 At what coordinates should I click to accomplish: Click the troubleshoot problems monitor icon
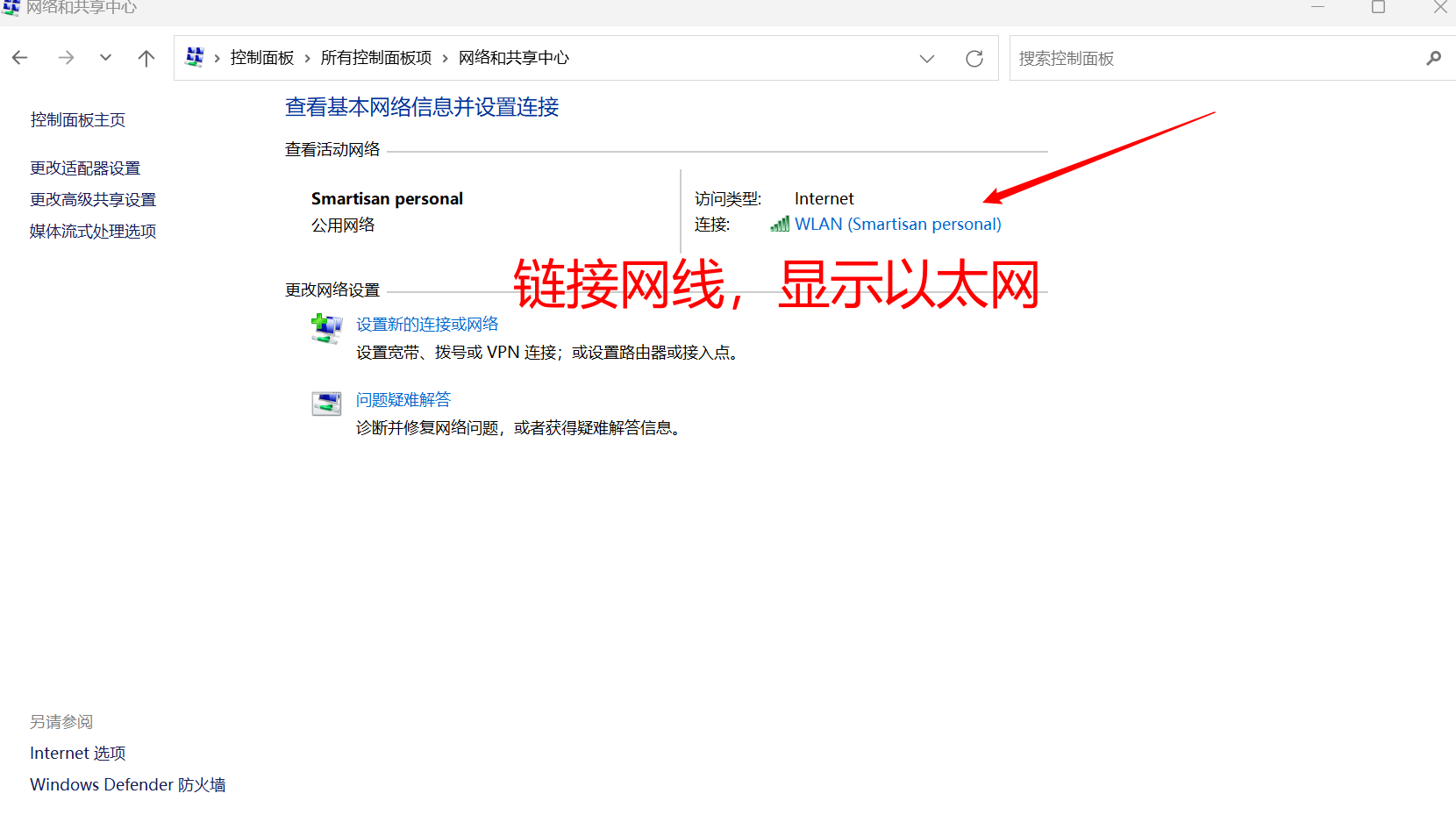point(325,404)
